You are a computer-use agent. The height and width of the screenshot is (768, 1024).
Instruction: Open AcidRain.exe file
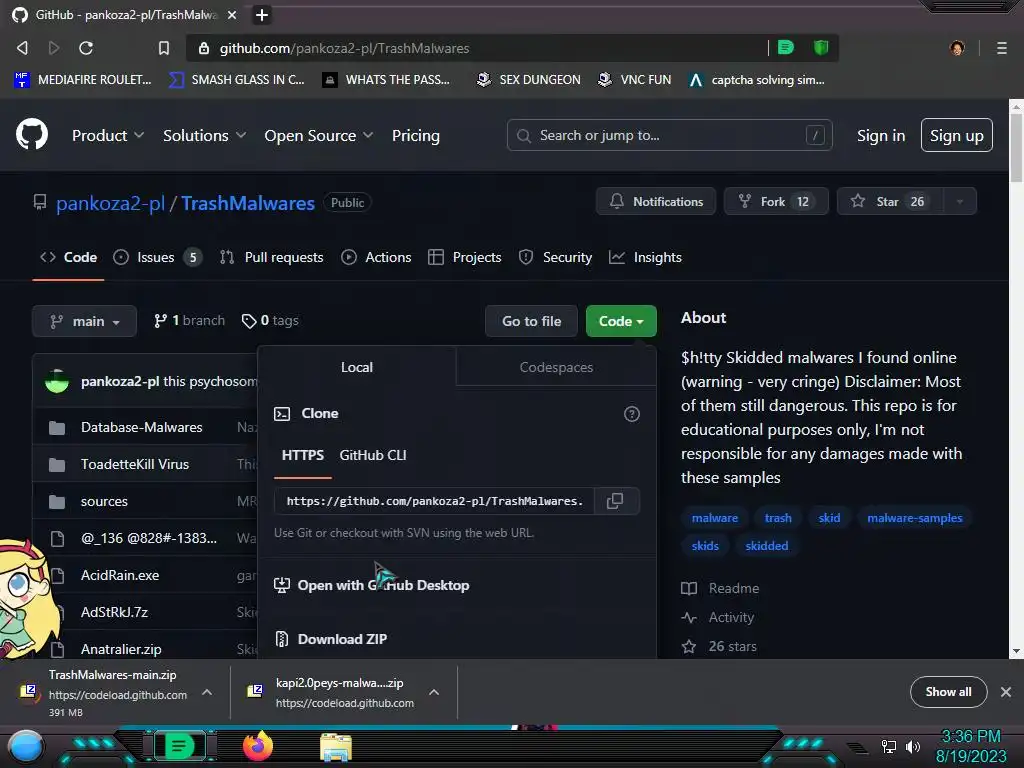click(x=120, y=575)
